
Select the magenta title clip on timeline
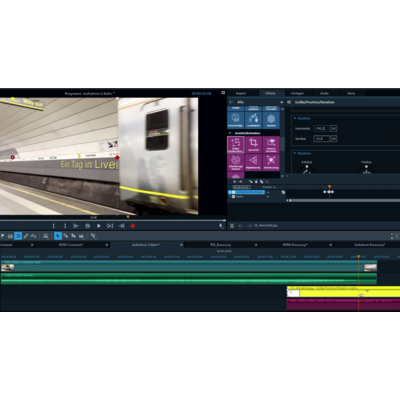coord(343,305)
